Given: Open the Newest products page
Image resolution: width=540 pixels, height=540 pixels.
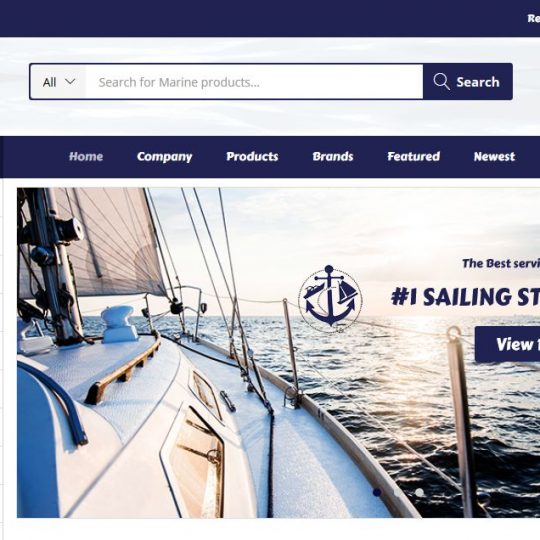Looking at the screenshot, I should [494, 157].
